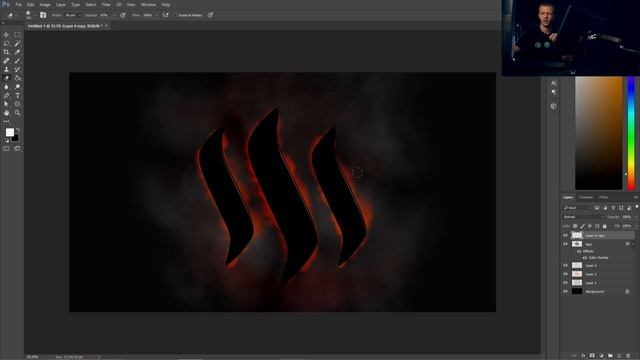This screenshot has width=640, height=360.
Task: Open the eraser Mode dropdown
Action: click(x=73, y=15)
